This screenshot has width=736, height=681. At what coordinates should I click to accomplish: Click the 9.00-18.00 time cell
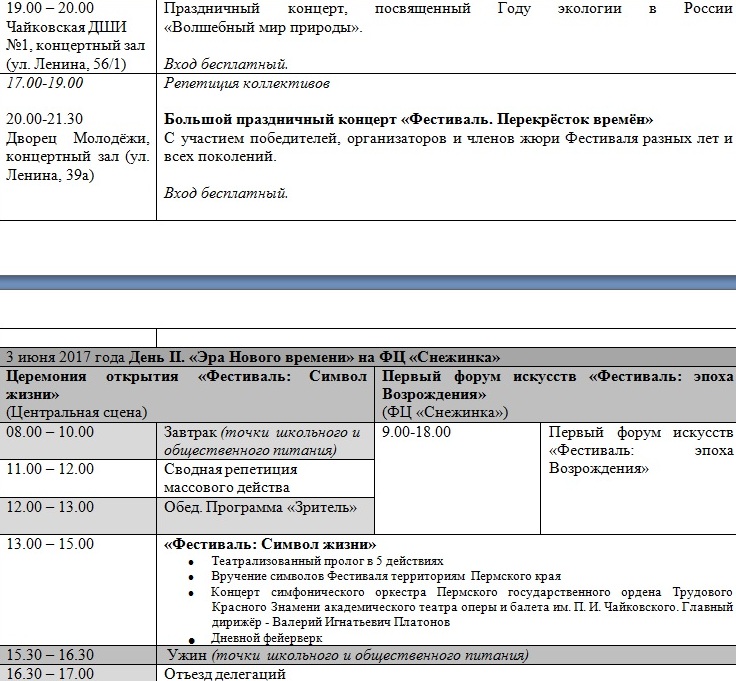(417, 432)
